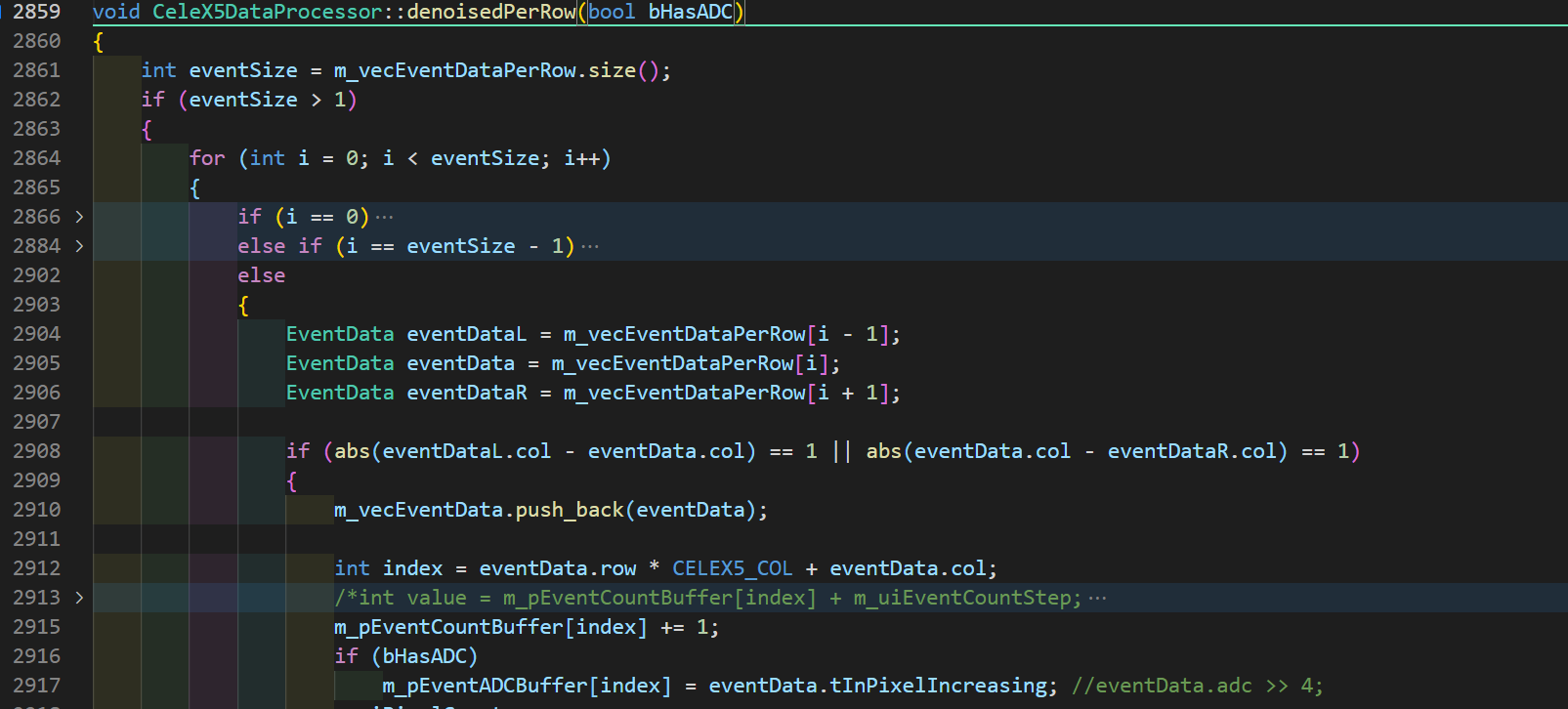Click 'CeleX5DataProcessor' class name
The width and height of the screenshot is (1568, 709).
pos(268,12)
